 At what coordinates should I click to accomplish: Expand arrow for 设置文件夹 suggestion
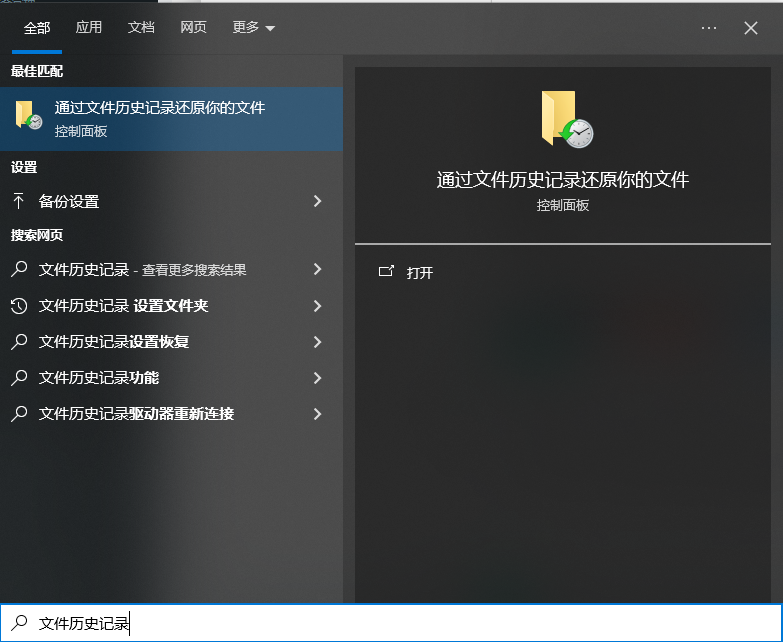318,306
